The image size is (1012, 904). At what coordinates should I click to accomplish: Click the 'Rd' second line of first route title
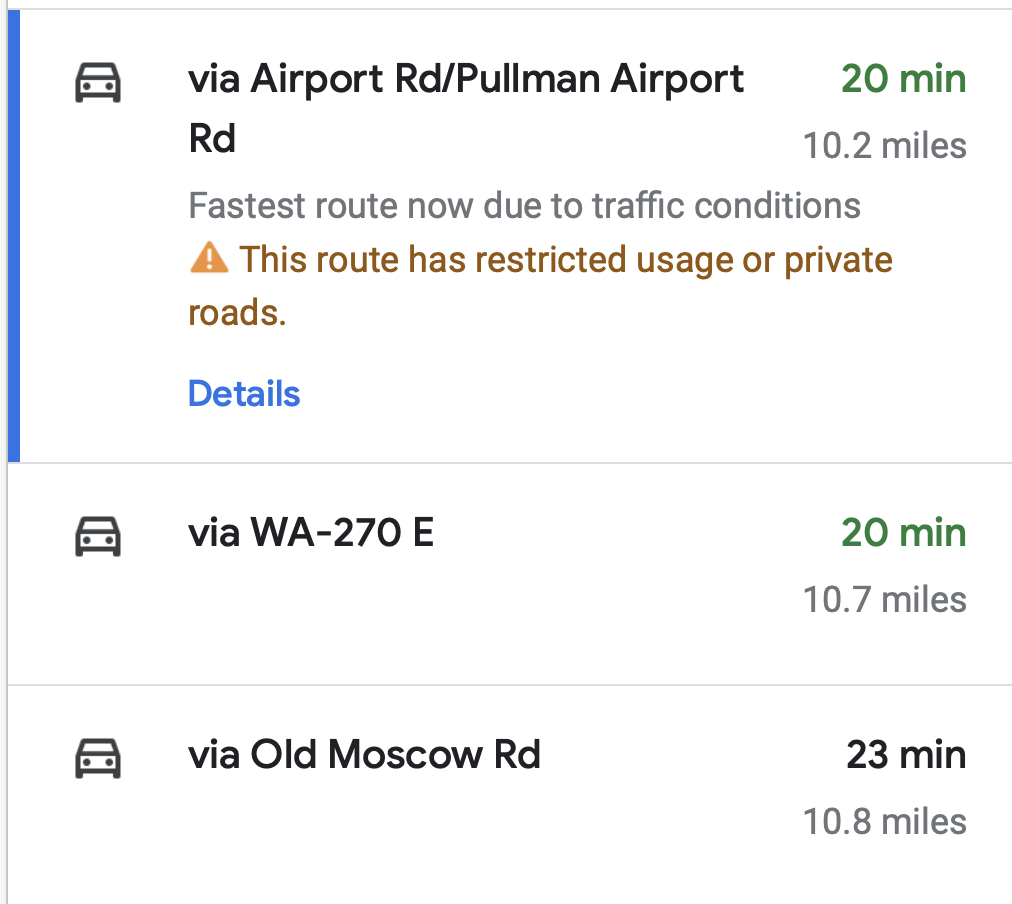coord(212,139)
